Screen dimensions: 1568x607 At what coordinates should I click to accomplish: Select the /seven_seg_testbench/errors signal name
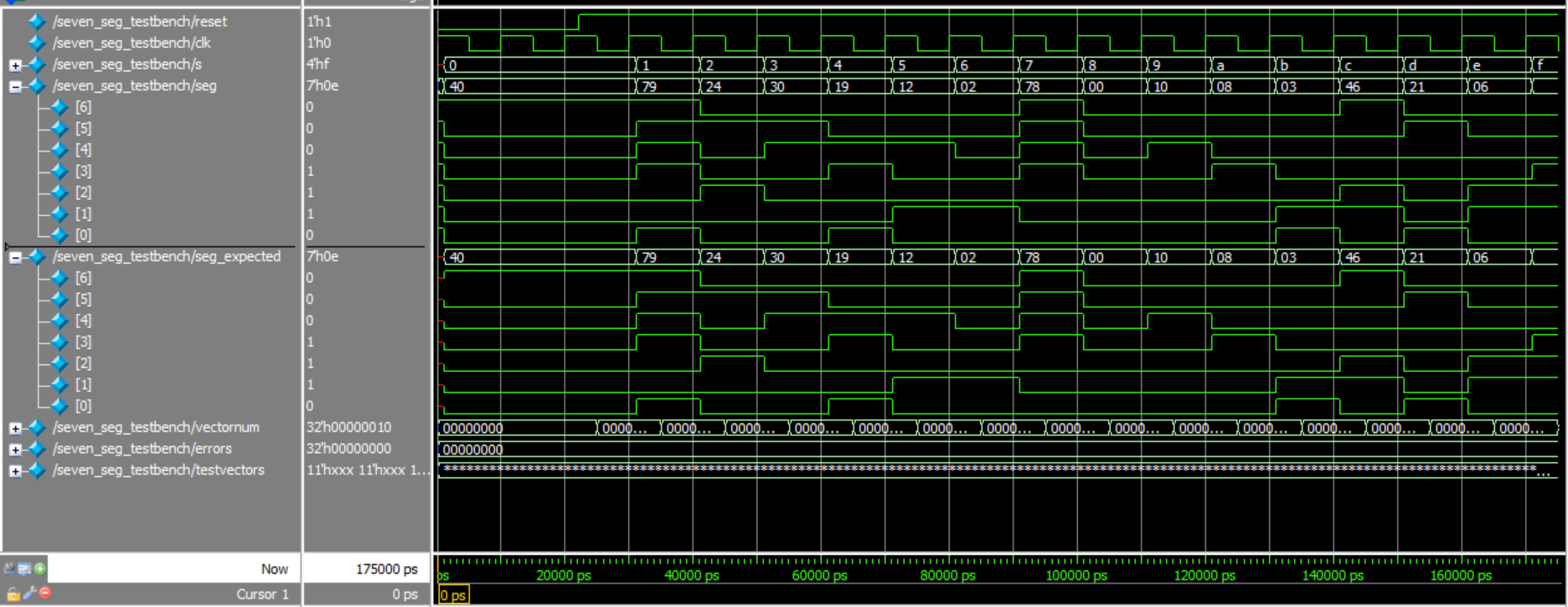point(142,449)
